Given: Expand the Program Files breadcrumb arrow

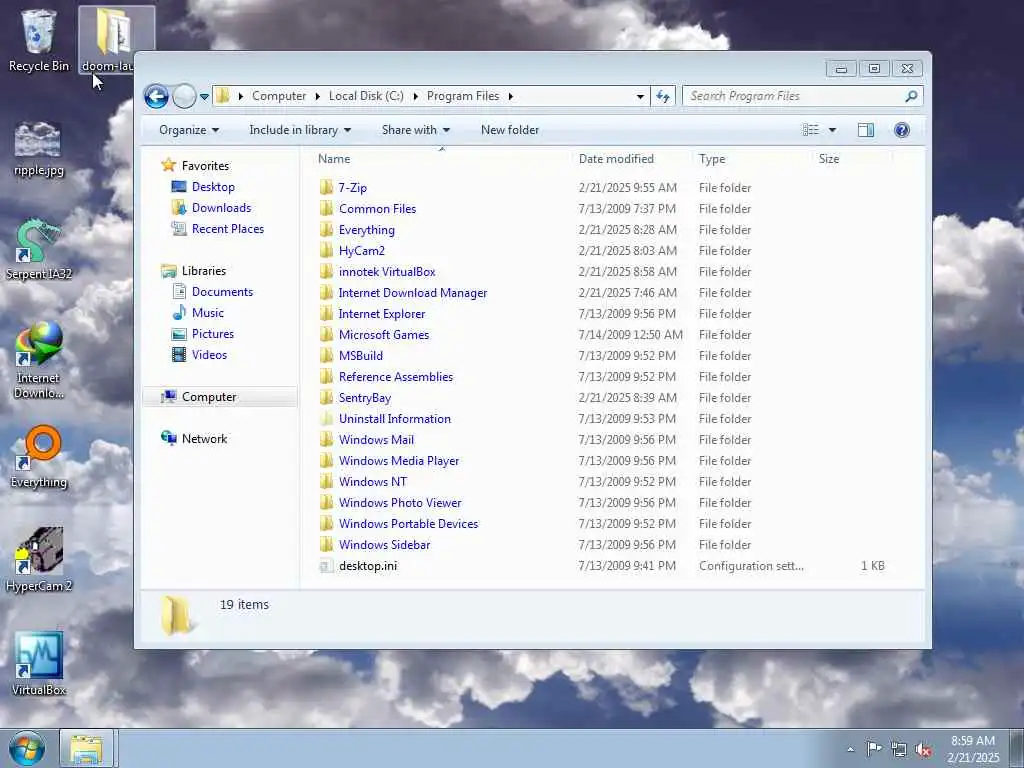Looking at the screenshot, I should point(511,97).
